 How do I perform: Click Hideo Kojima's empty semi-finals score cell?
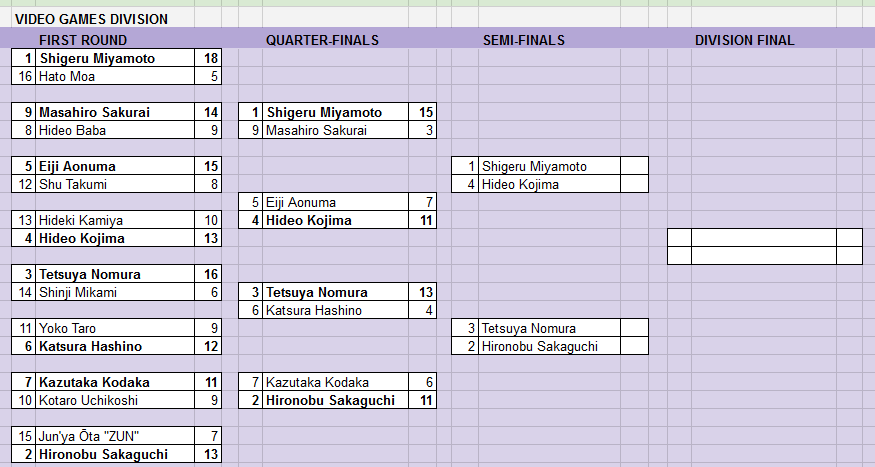point(634,184)
